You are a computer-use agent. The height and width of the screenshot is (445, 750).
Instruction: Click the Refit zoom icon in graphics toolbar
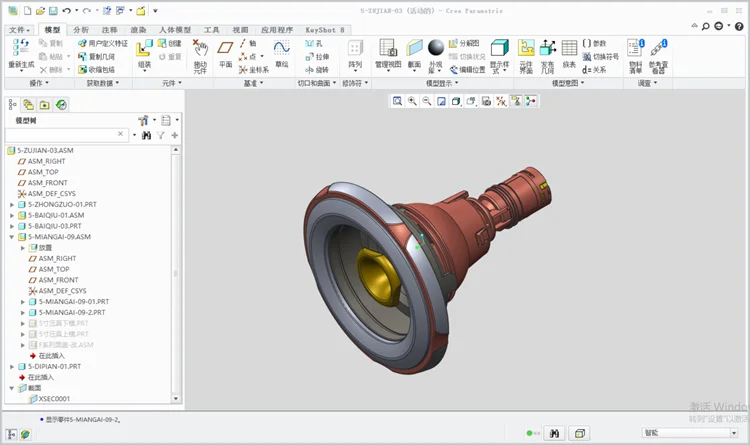point(398,101)
